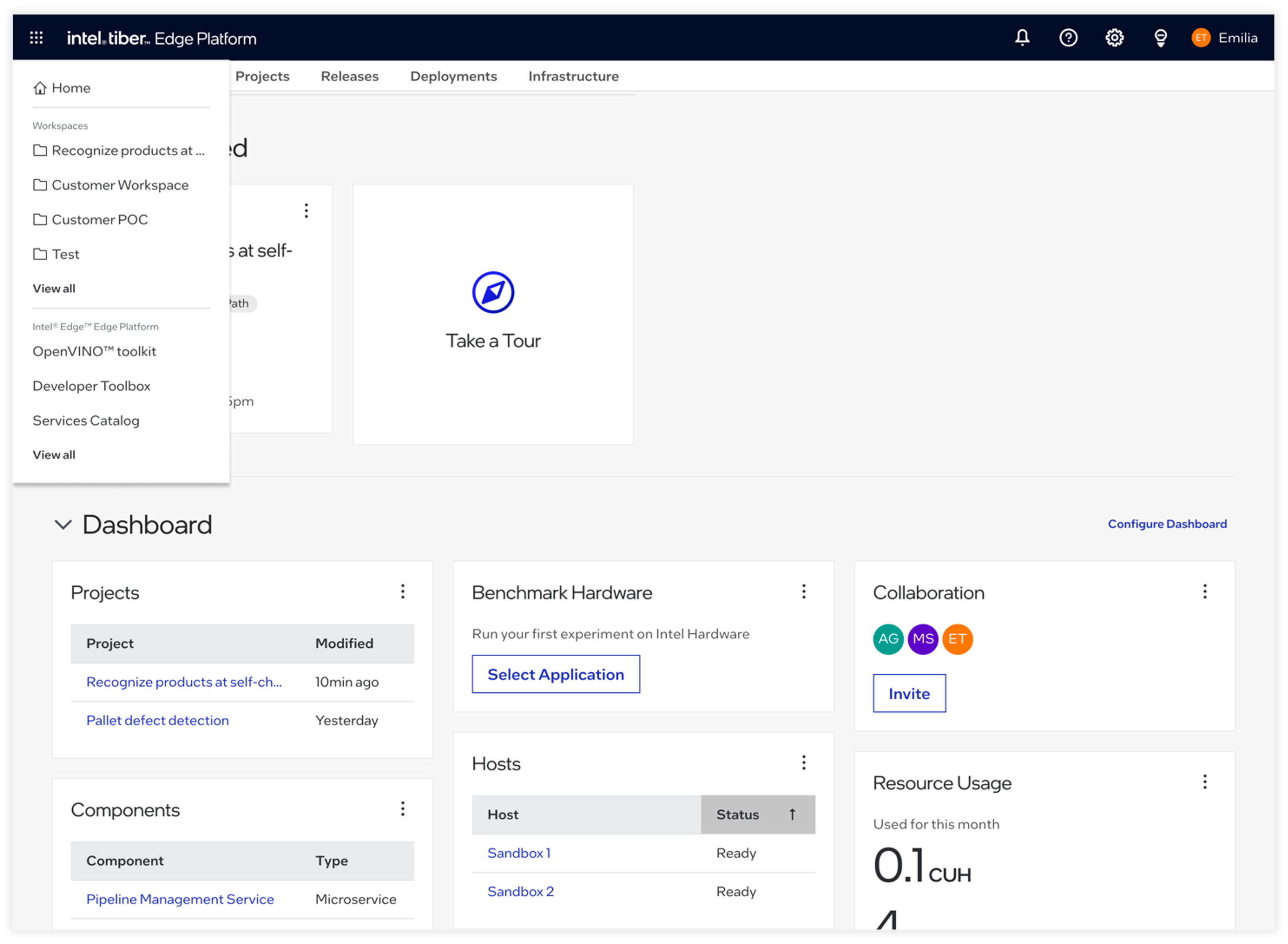This screenshot has width=1288, height=944.
Task: Open the Components widget options menu
Action: [403, 809]
